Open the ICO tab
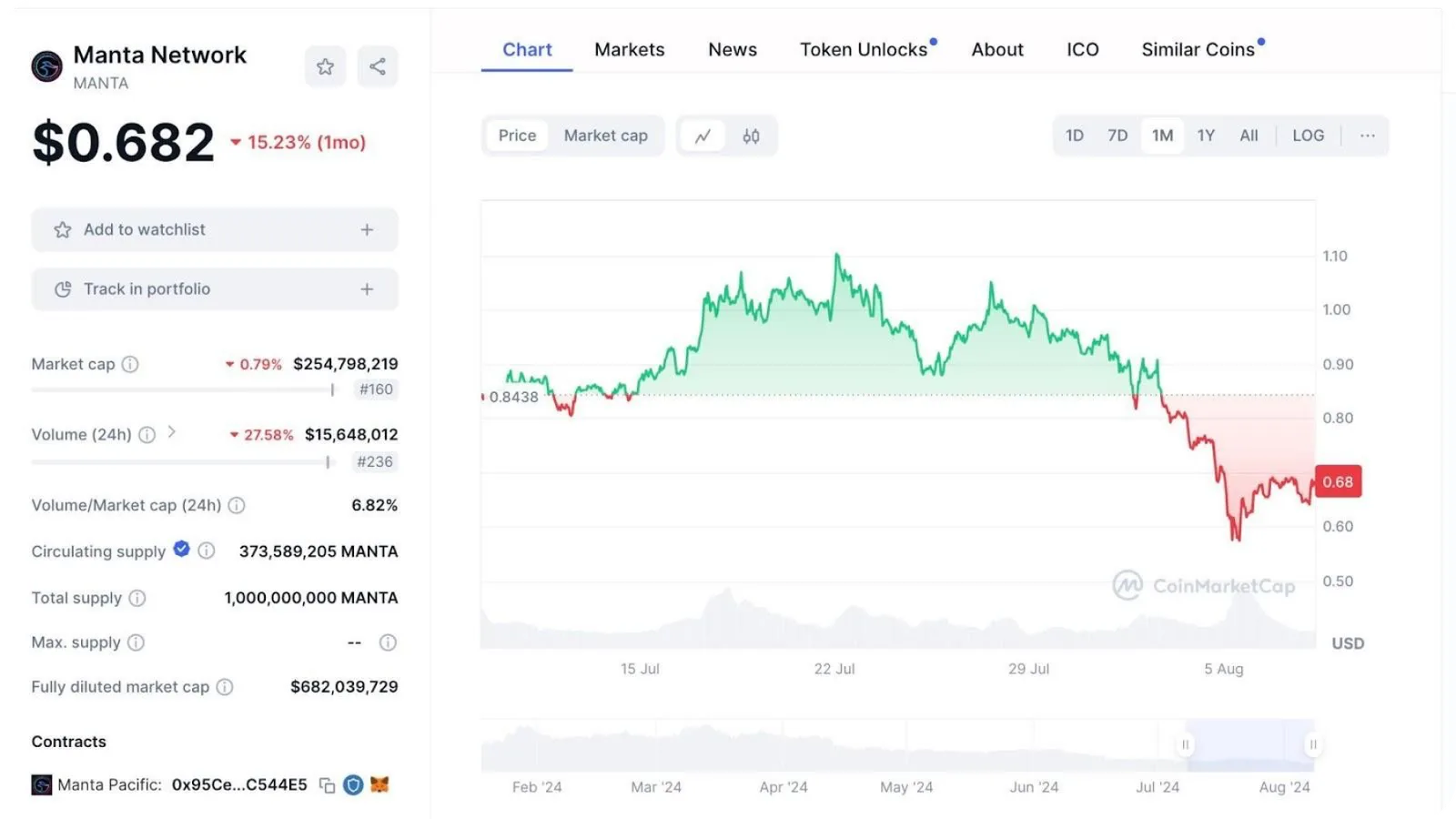The height and width of the screenshot is (819, 1456). coord(1083,50)
